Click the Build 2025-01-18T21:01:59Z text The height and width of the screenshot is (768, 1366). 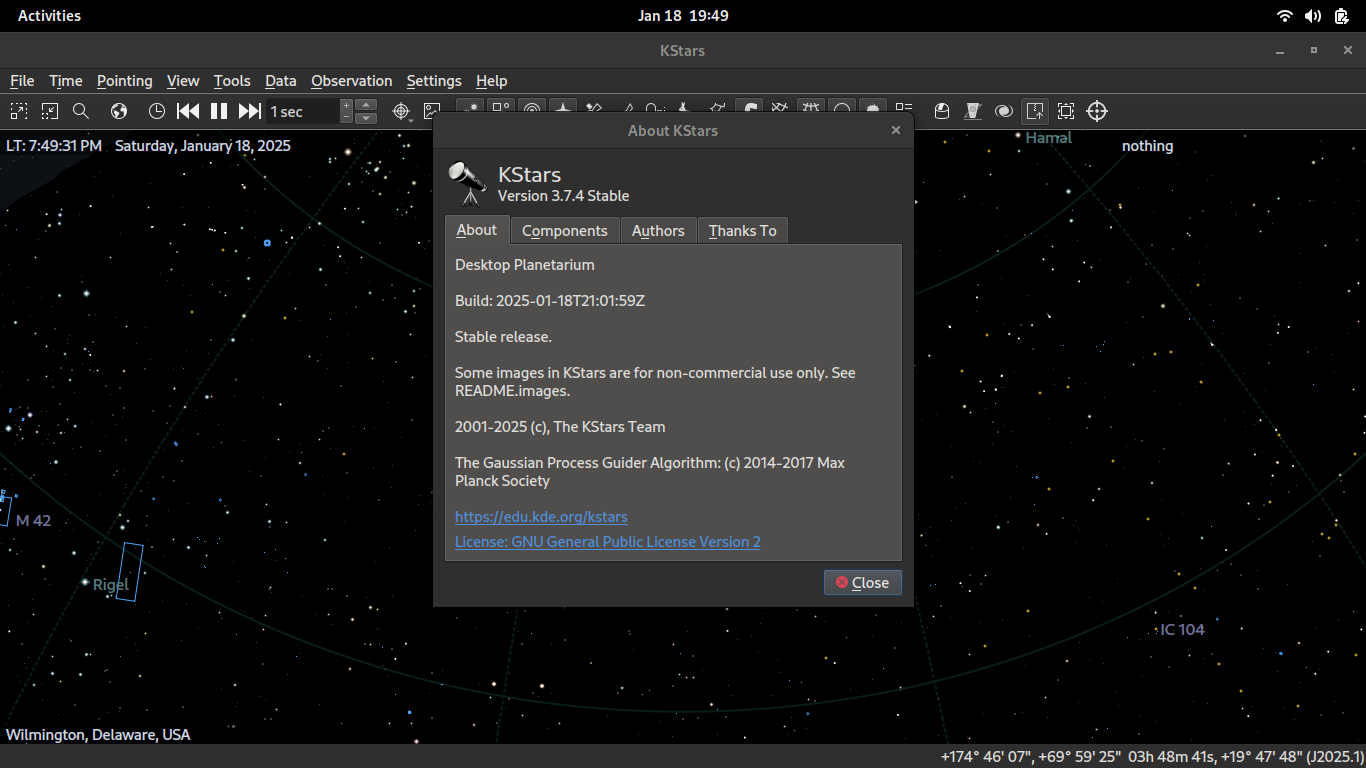pos(550,301)
